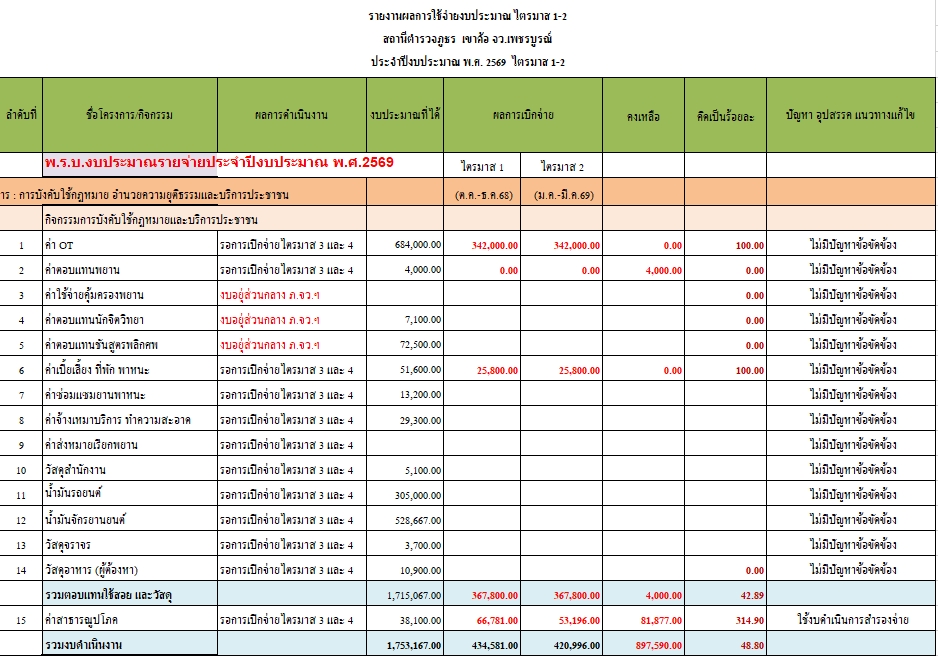Click the 5,100.00 budget cell
The height and width of the screenshot is (656, 938).
[405, 470]
